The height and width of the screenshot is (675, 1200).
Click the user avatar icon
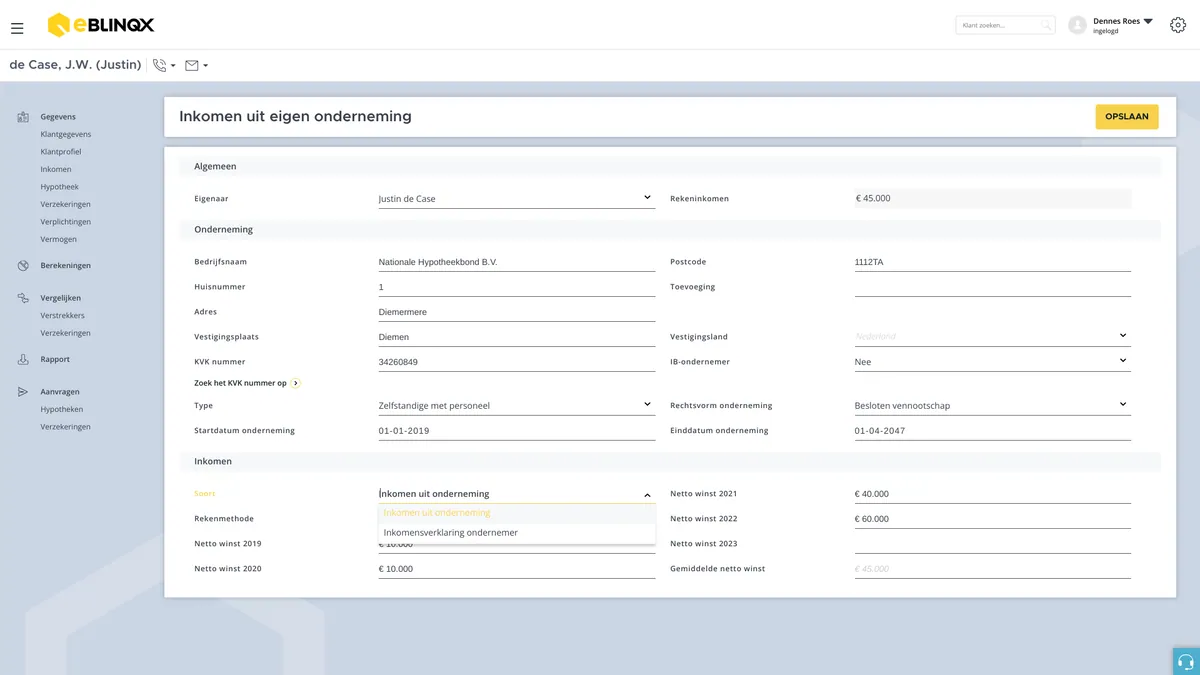[x=1077, y=25]
